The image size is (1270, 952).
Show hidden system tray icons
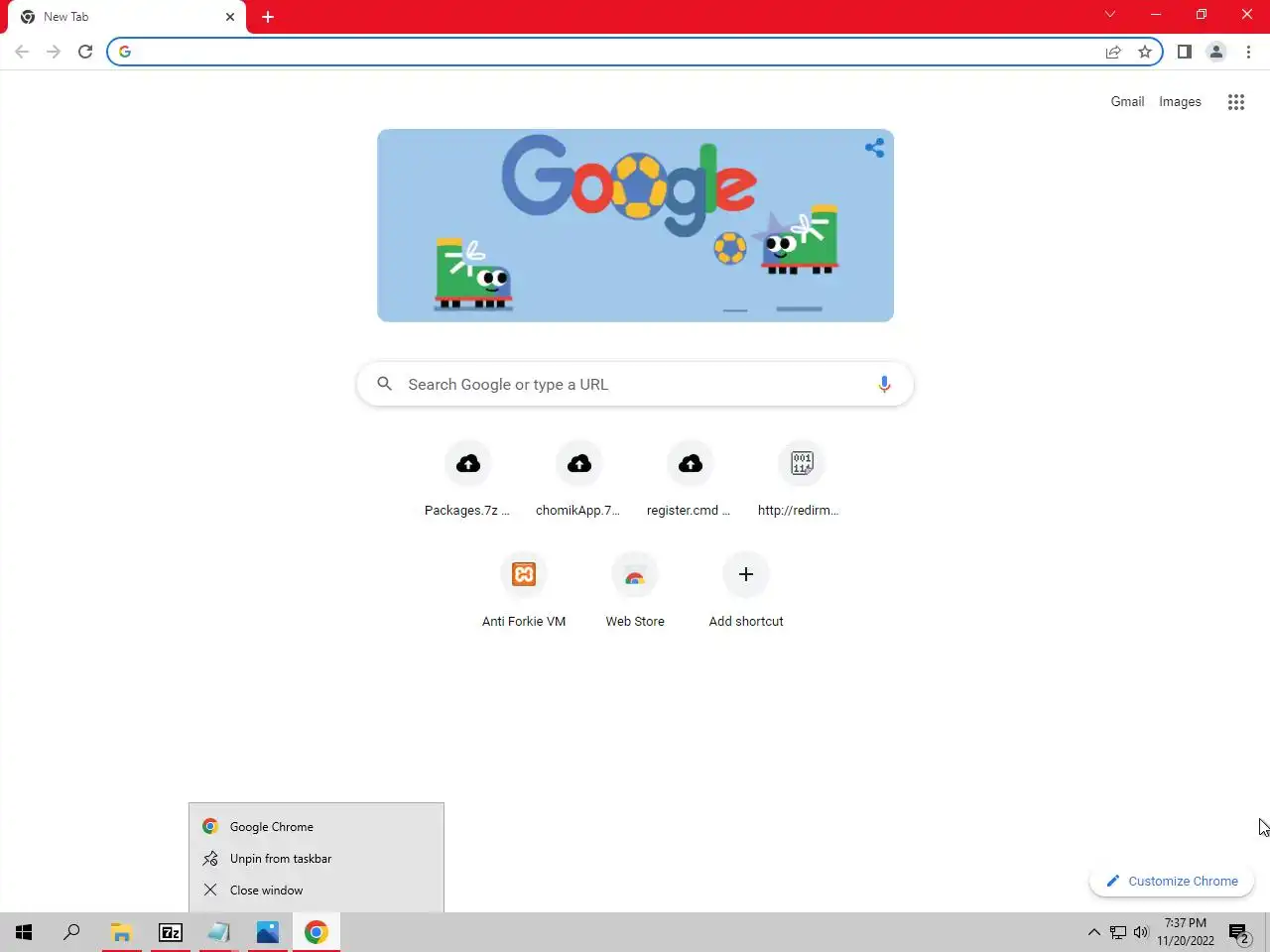[x=1094, y=932]
